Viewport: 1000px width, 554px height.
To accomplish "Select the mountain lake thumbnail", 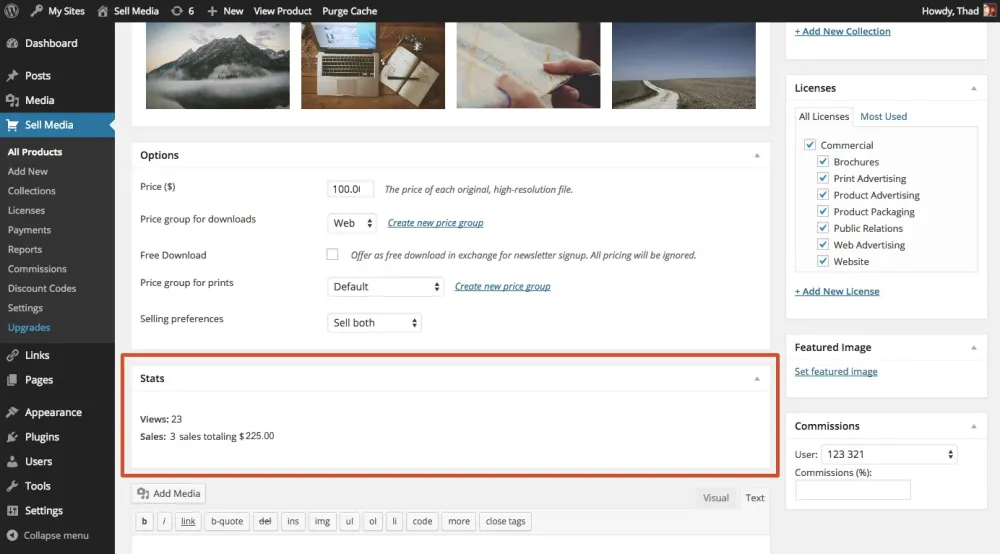I will pyautogui.click(x=218, y=66).
